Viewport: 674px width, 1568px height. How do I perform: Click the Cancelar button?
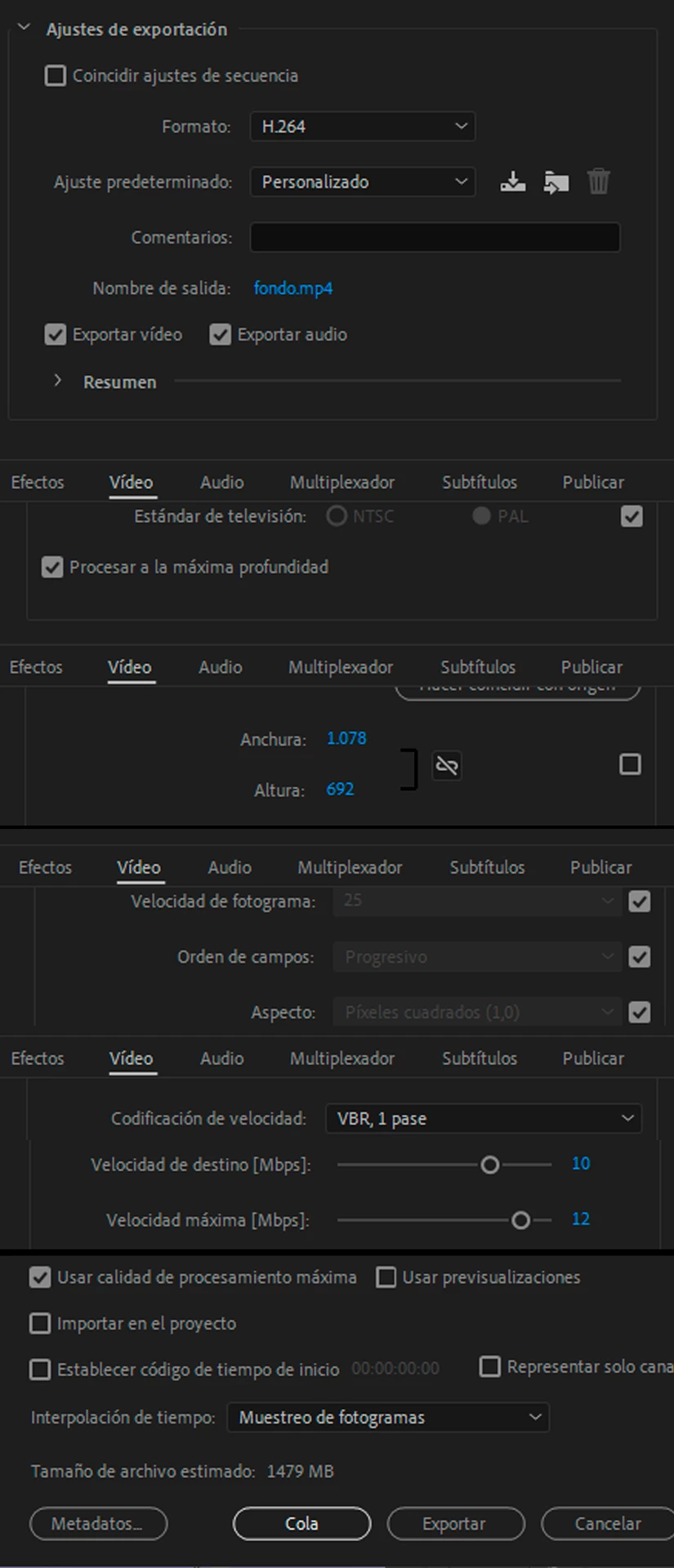(x=608, y=1523)
